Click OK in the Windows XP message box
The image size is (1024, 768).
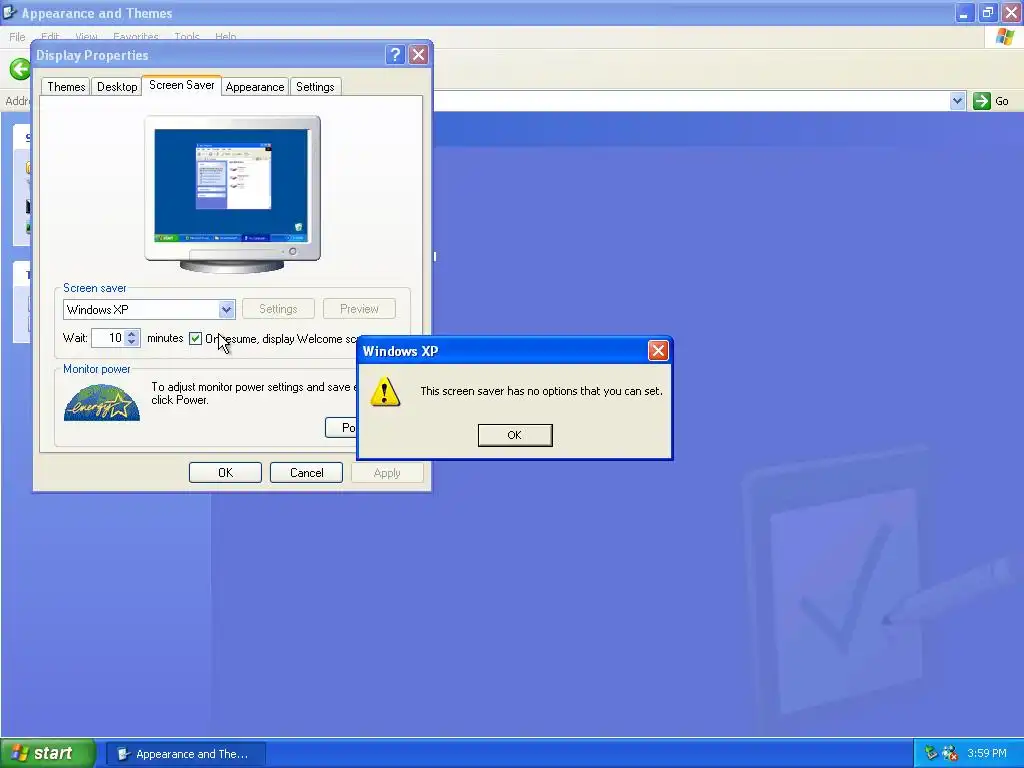pyautogui.click(x=515, y=435)
